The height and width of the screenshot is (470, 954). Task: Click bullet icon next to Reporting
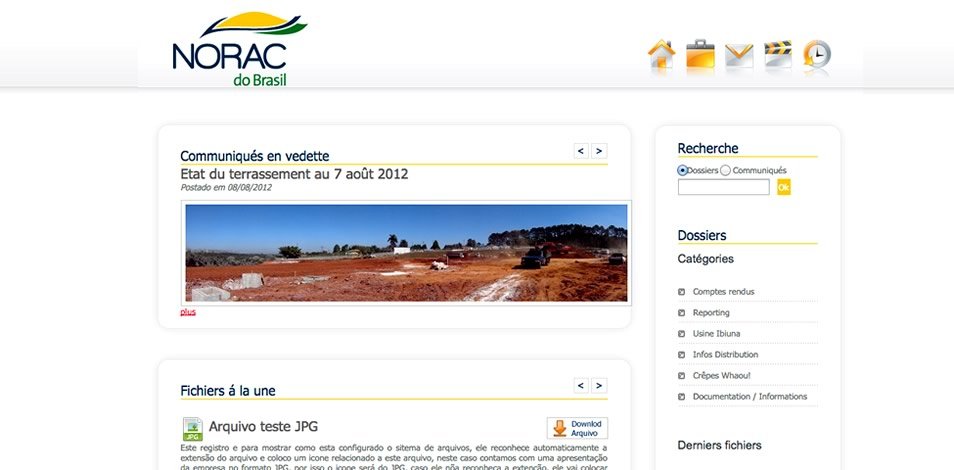click(x=681, y=313)
